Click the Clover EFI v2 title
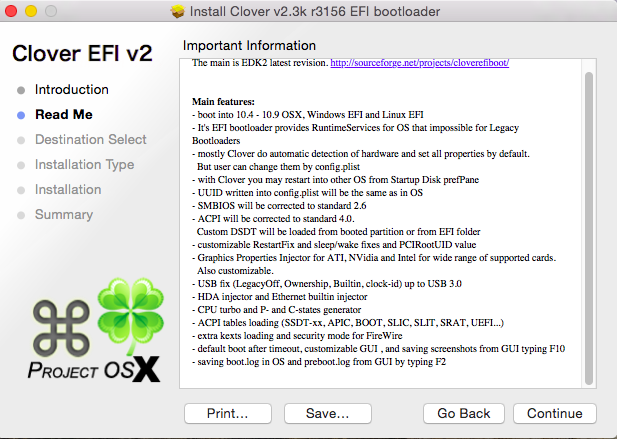617x439 pixels. [x=82, y=53]
